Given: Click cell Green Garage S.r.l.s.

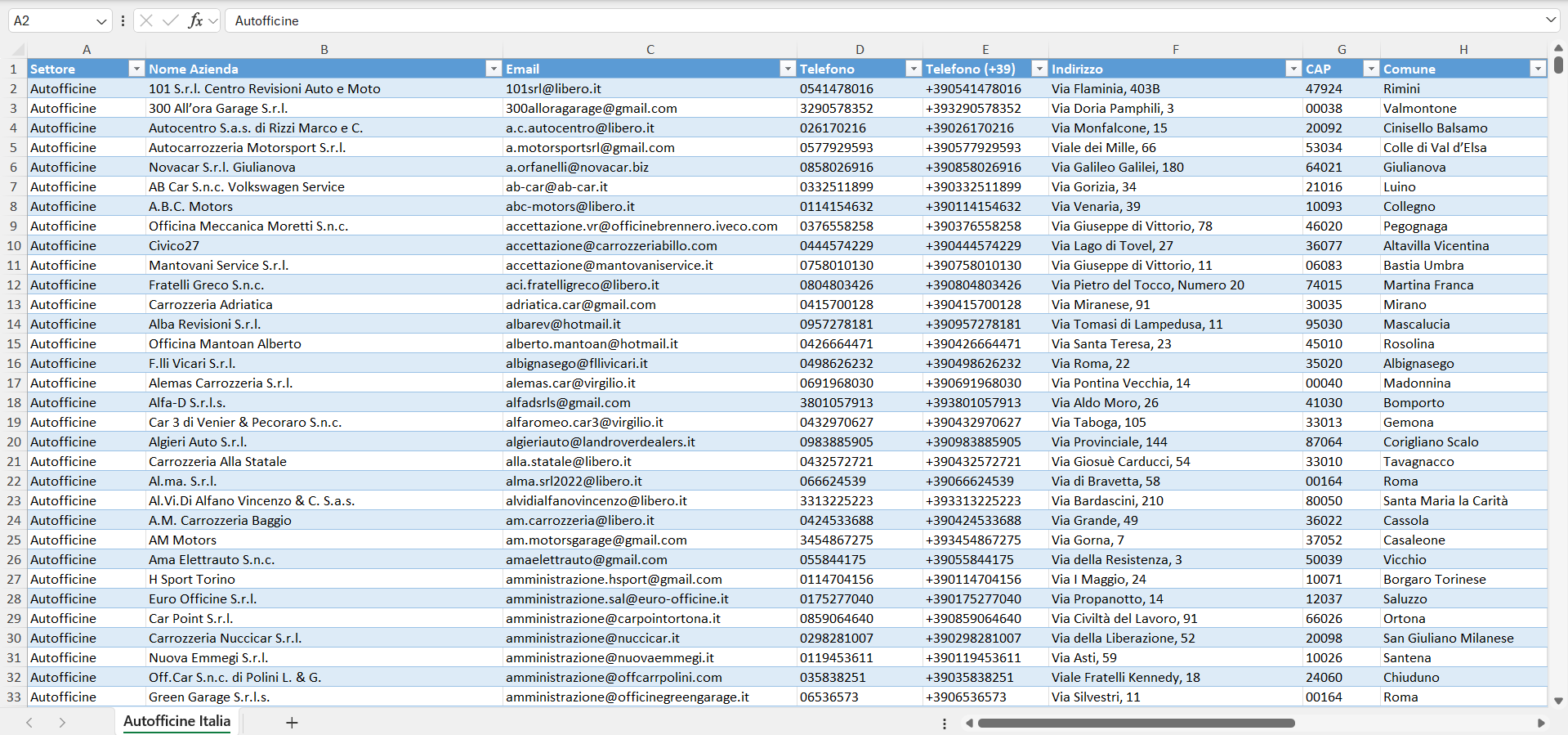Looking at the screenshot, I should 324,697.
